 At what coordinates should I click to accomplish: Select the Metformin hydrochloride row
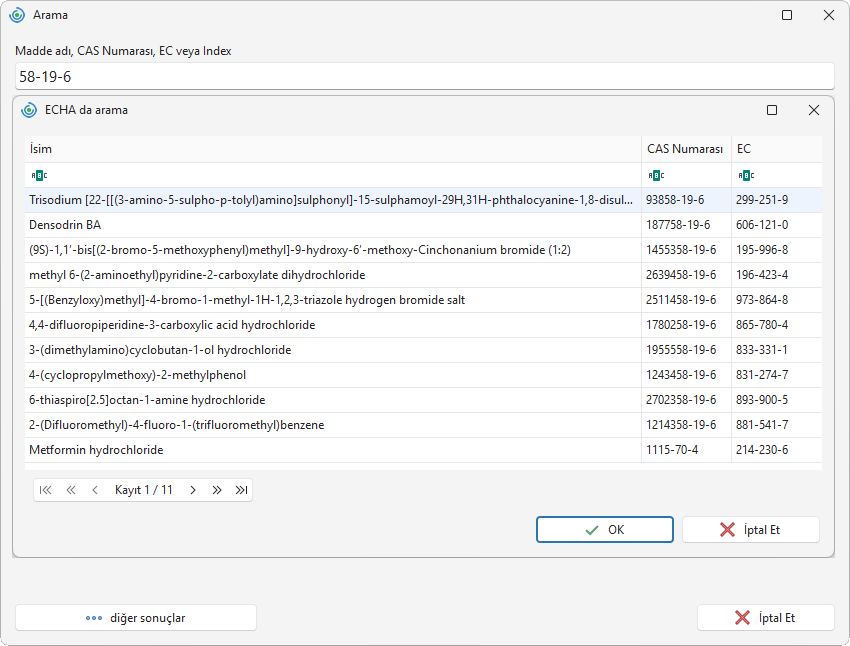pyautogui.click(x=423, y=450)
